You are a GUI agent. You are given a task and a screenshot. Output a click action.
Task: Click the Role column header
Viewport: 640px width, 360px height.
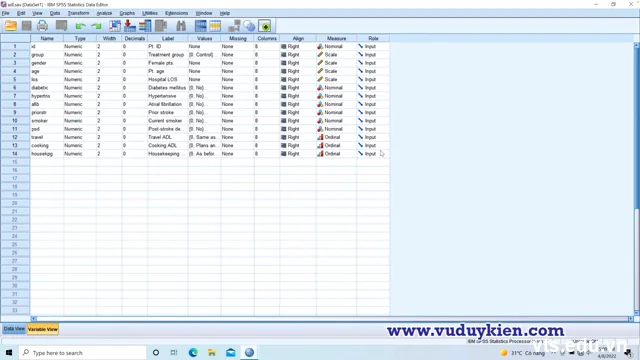(373, 38)
